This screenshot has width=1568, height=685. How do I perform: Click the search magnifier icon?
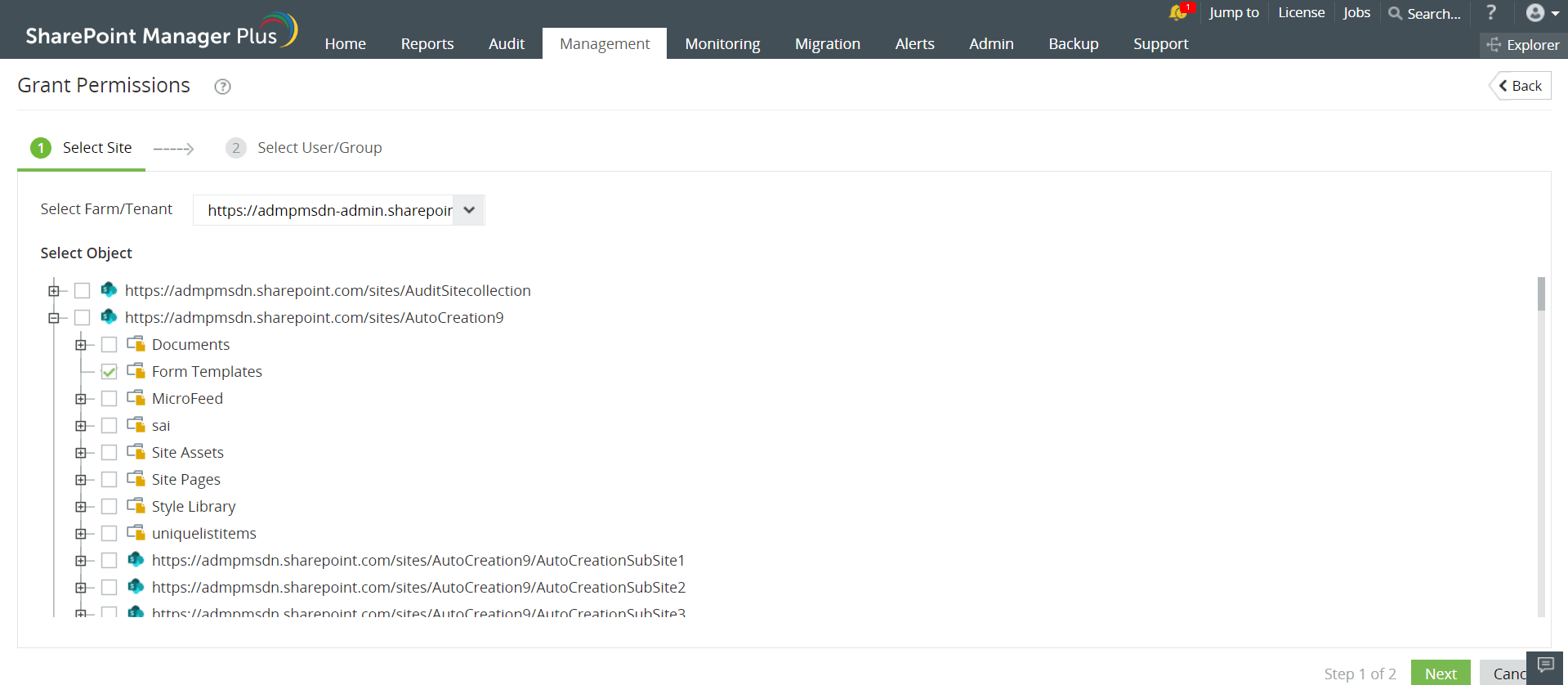tap(1396, 13)
